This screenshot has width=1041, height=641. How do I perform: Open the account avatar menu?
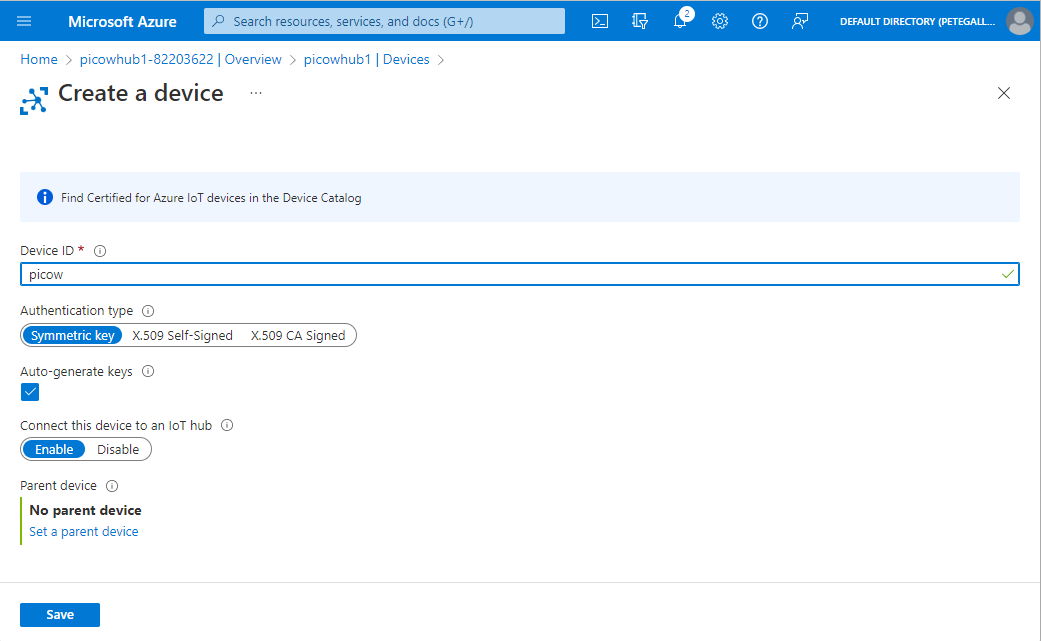coord(1019,21)
